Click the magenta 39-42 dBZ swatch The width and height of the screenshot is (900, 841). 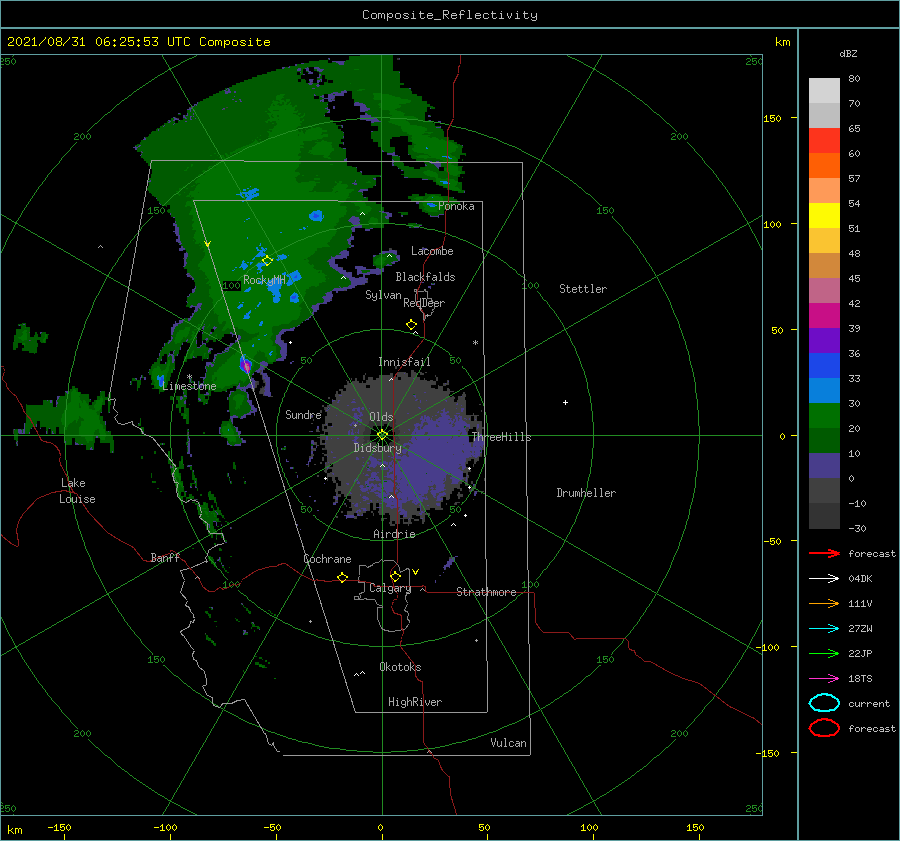[x=824, y=316]
